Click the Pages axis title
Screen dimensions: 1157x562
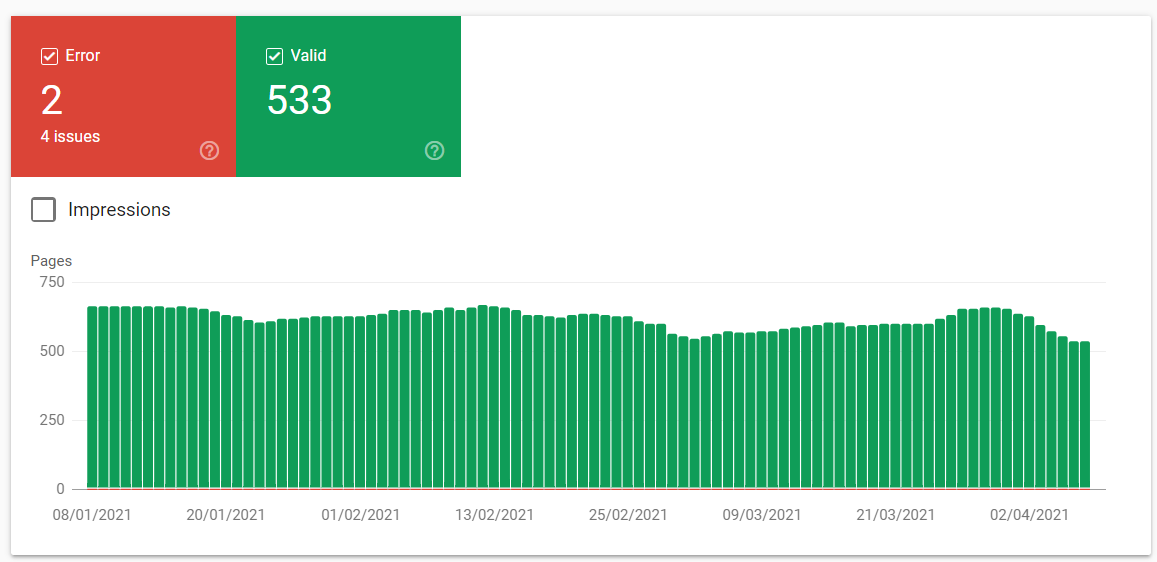[52, 261]
